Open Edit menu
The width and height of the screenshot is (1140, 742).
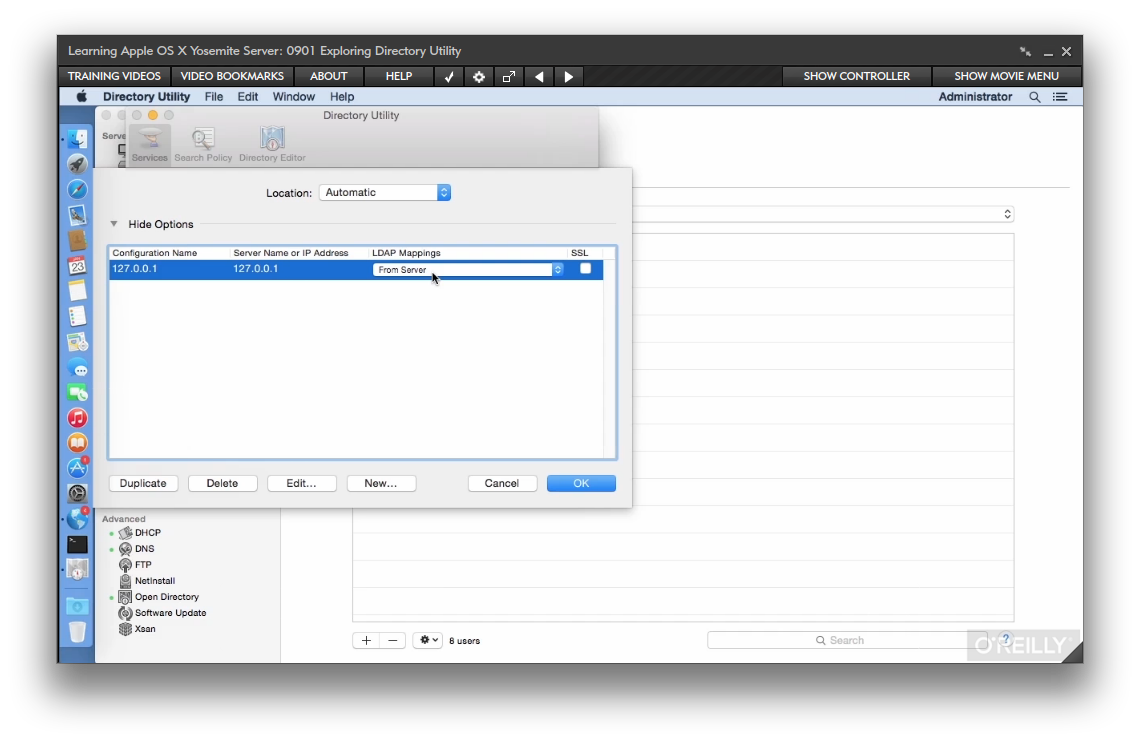click(248, 97)
